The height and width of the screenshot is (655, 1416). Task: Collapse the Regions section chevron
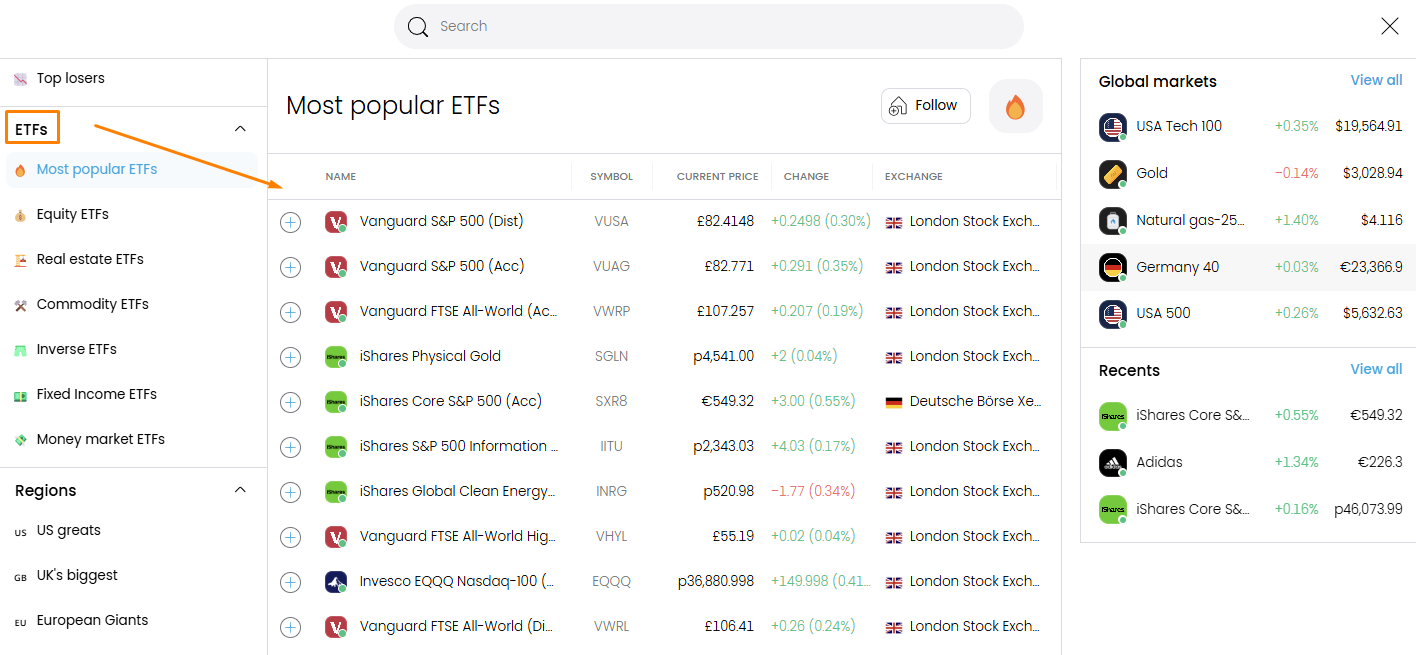tap(240, 490)
